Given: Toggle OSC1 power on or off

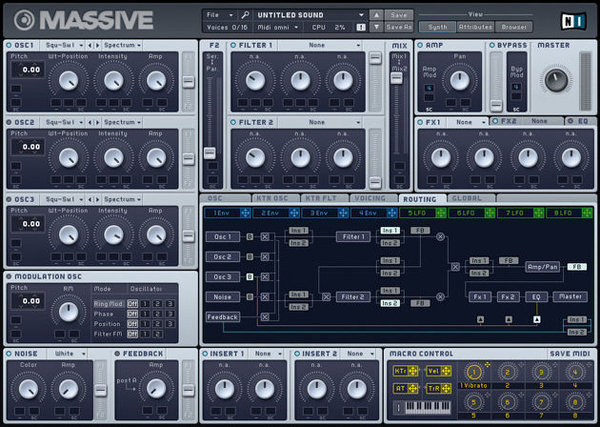Looking at the screenshot, I should tap(10, 45).
